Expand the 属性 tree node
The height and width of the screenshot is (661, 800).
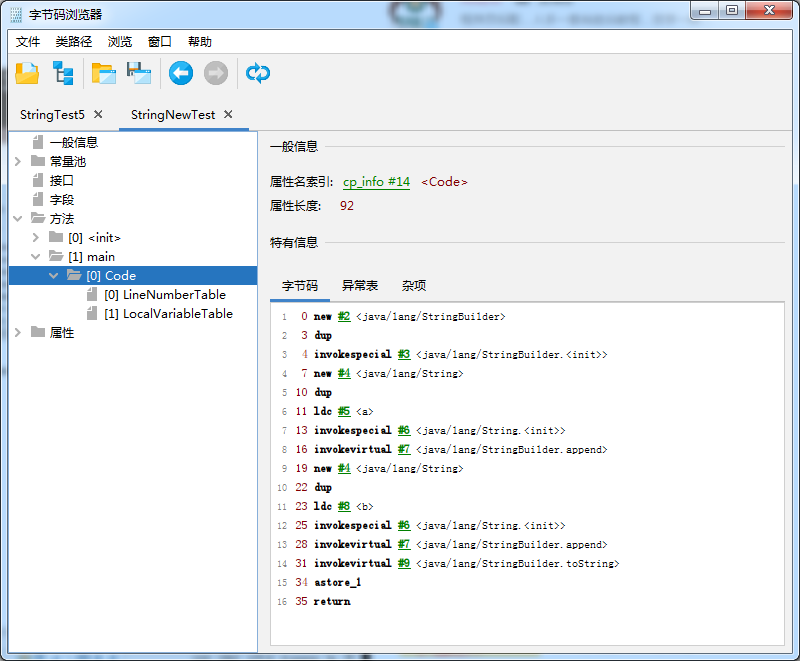[18, 333]
